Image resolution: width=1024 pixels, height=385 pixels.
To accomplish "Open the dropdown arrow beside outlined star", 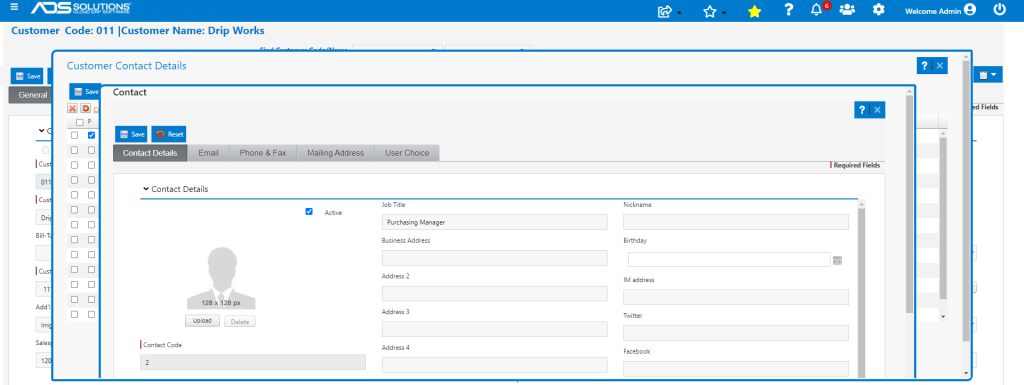I will coord(724,13).
